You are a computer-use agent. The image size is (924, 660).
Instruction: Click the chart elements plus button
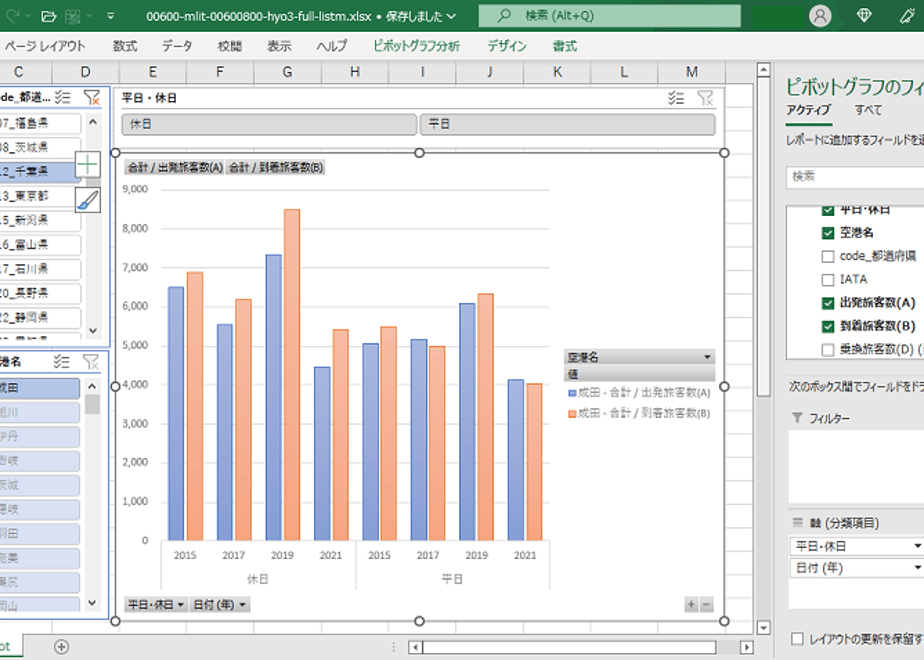[88, 164]
